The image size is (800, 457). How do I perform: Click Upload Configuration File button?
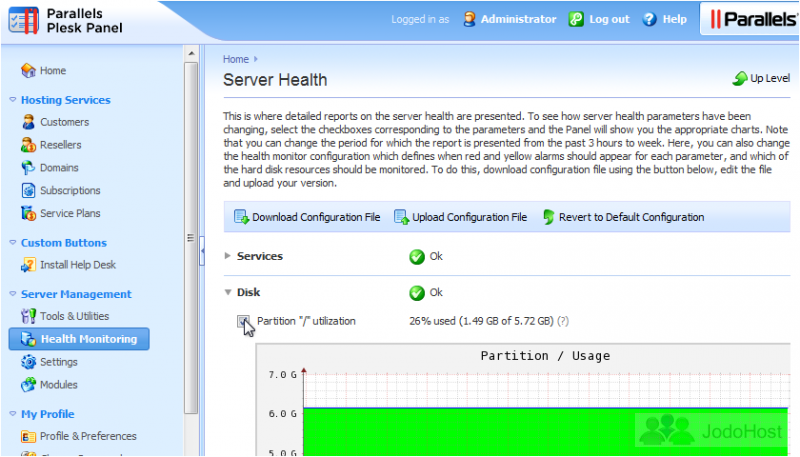click(461, 217)
